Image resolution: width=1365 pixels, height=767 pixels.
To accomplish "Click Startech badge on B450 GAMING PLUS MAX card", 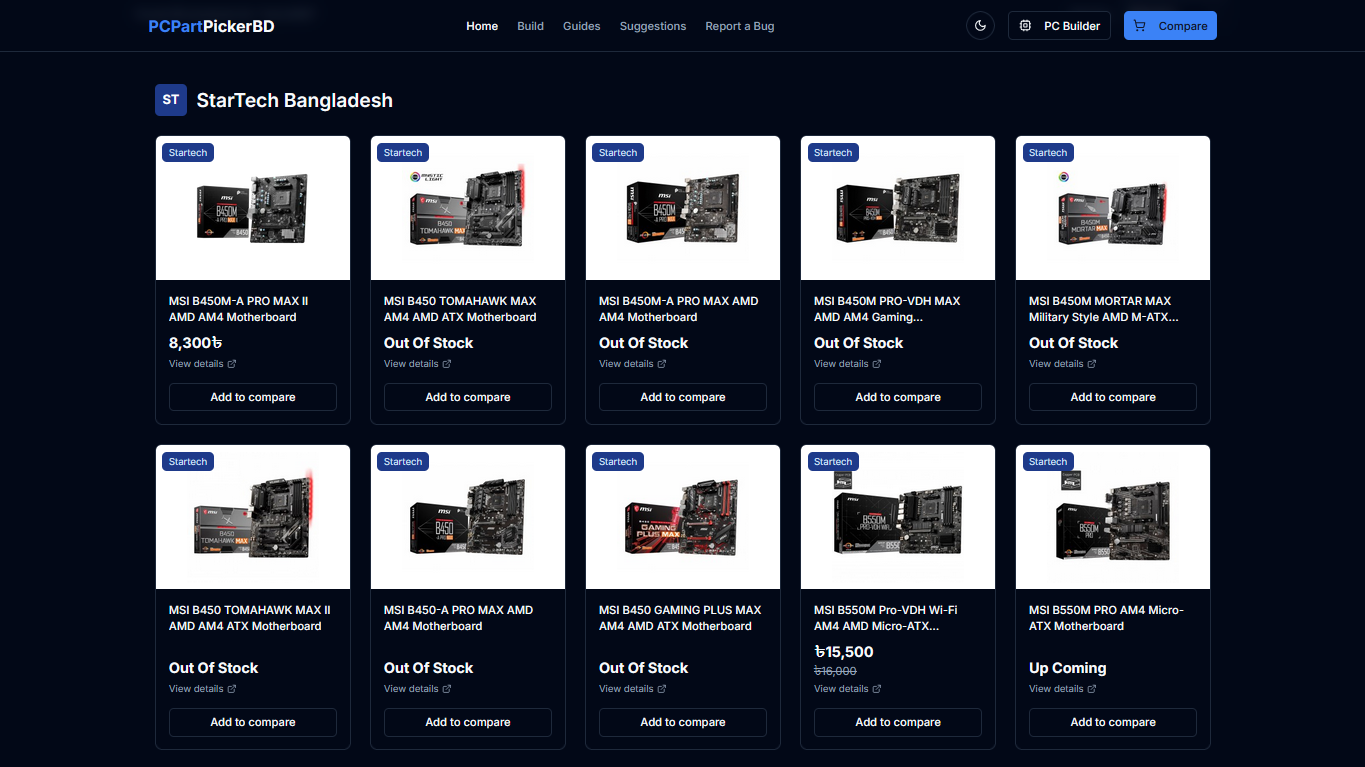I will click(x=618, y=462).
